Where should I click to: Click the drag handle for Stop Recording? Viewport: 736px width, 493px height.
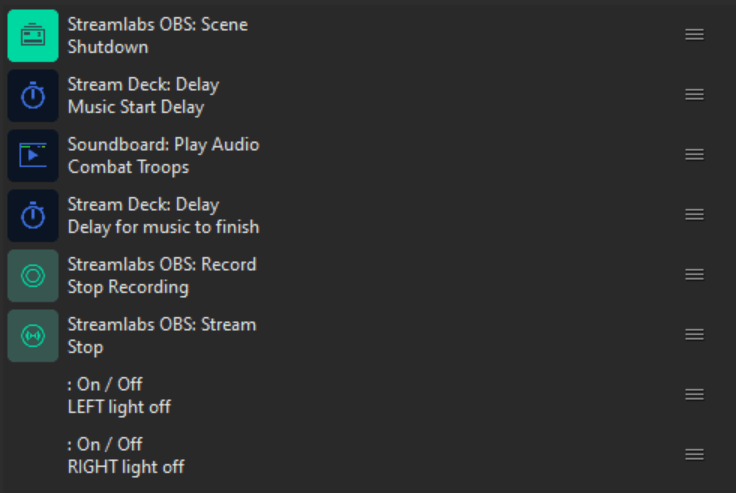694,275
